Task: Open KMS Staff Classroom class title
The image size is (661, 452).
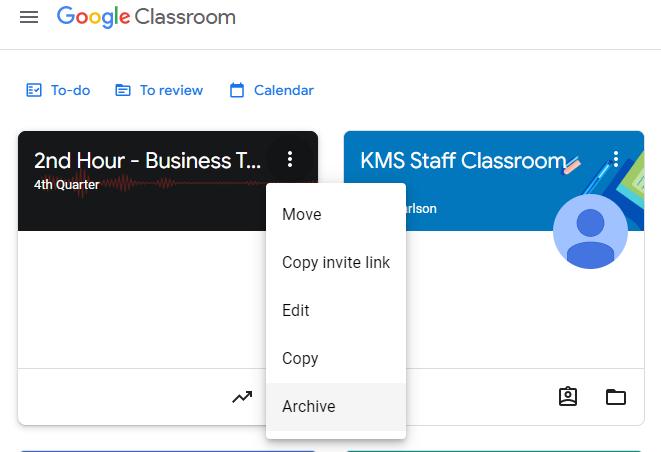Action: [x=463, y=161]
